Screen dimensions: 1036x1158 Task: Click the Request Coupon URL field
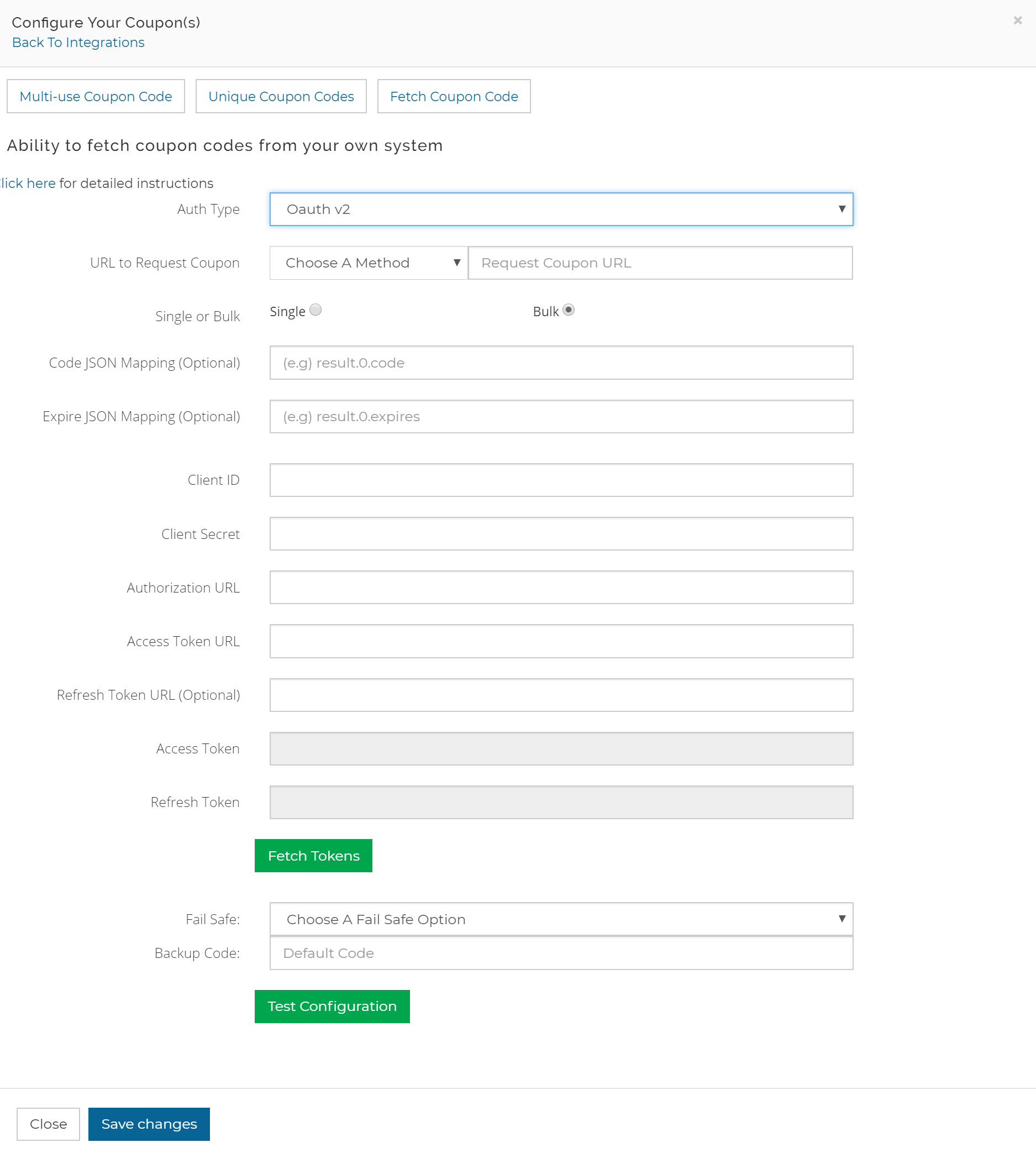(660, 263)
